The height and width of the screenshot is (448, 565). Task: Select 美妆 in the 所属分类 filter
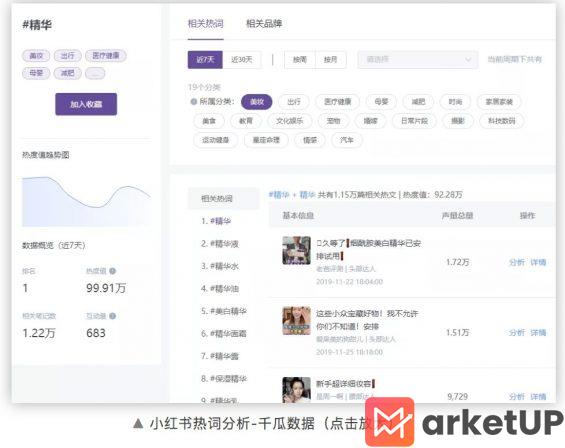pyautogui.click(x=257, y=102)
